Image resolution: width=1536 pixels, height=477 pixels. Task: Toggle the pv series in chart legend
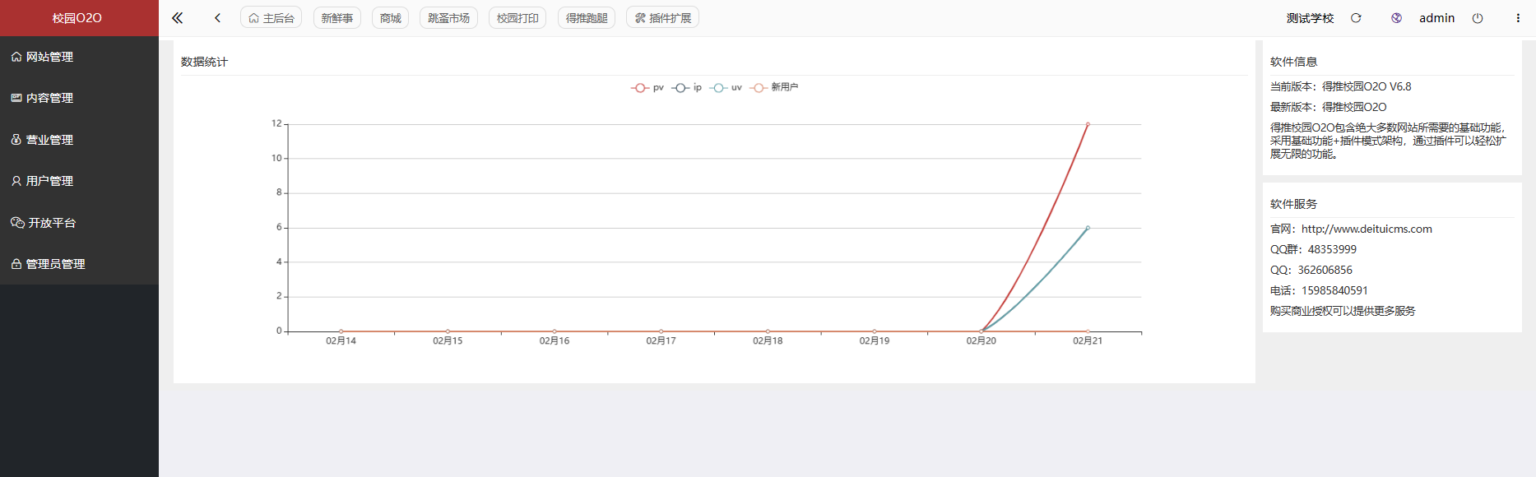pos(647,88)
